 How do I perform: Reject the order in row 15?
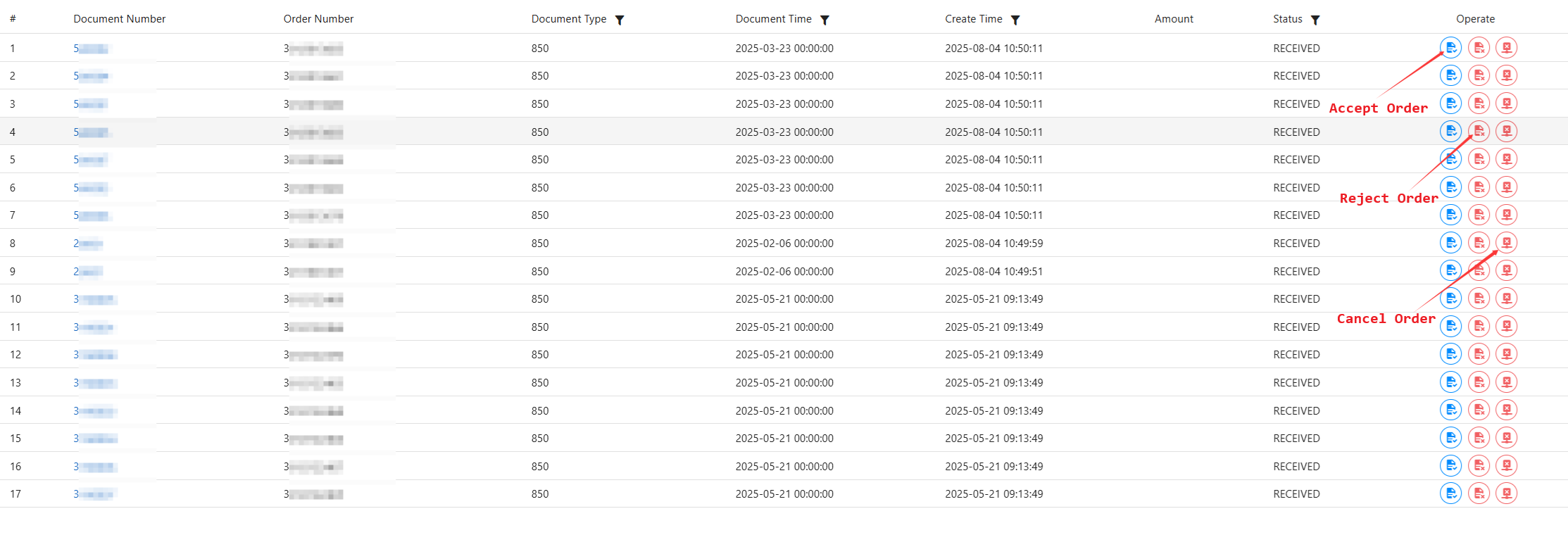pos(1479,438)
